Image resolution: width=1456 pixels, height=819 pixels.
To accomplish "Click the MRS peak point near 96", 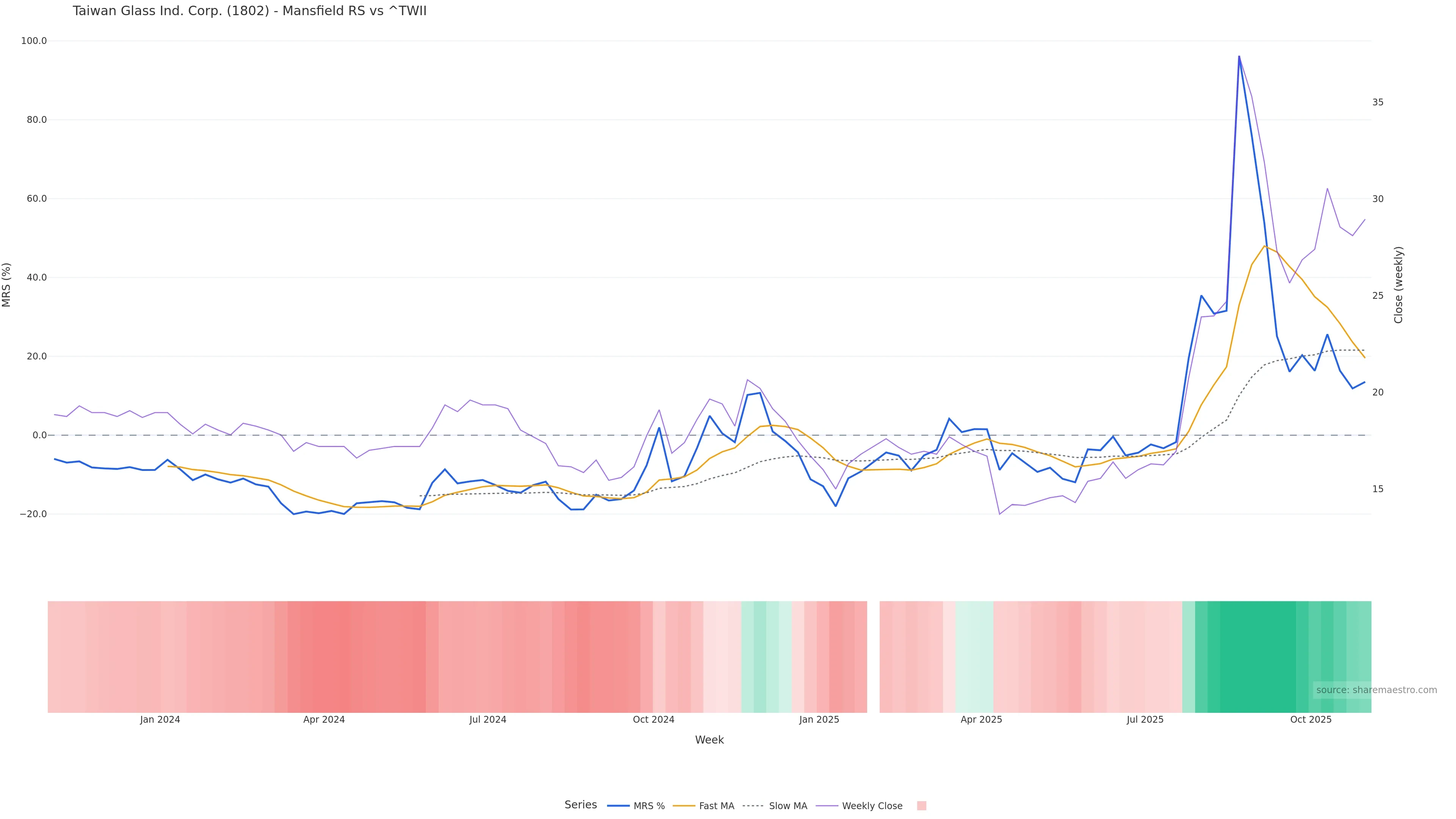I will point(1239,56).
